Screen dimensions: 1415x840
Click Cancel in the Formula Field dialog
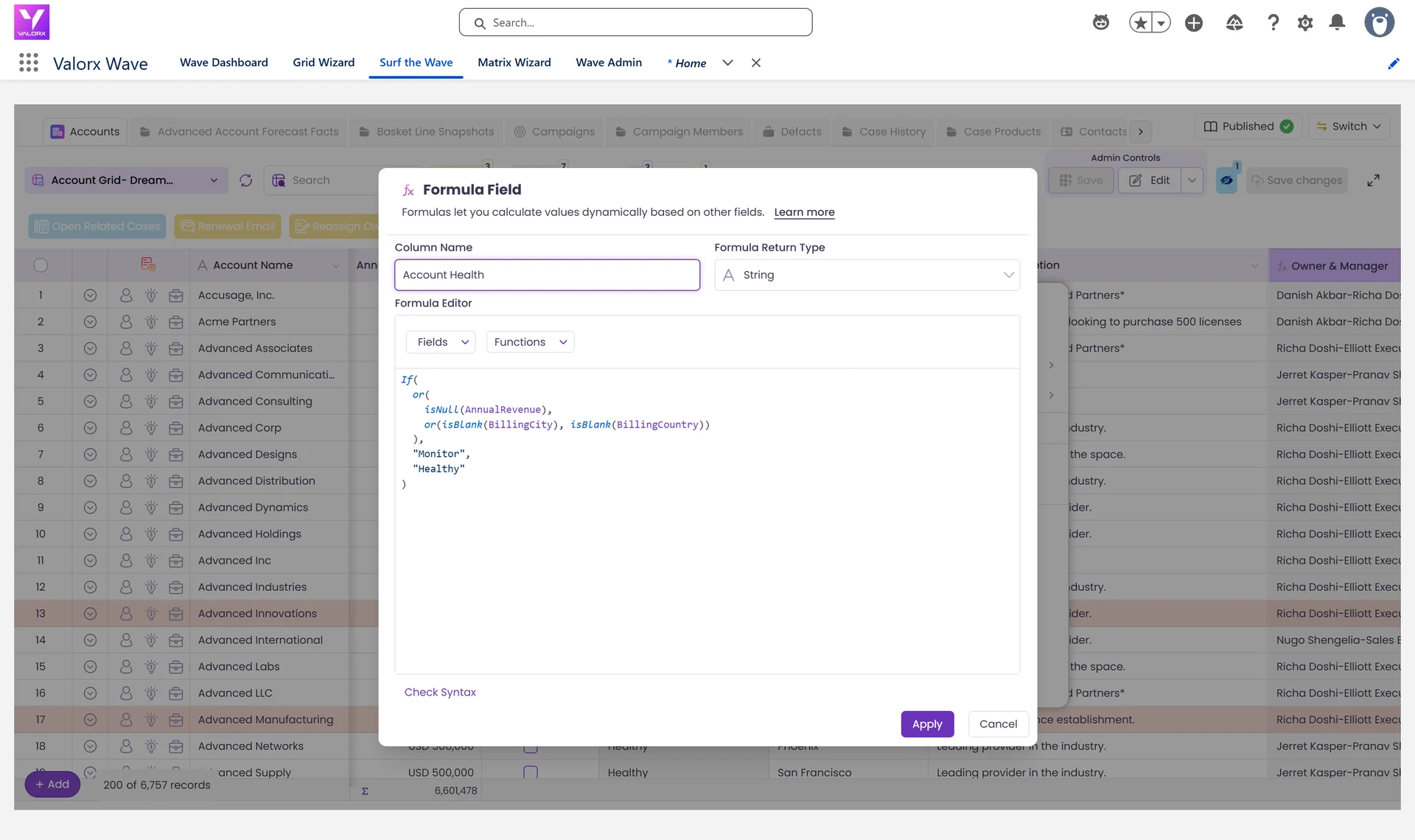[x=998, y=724]
